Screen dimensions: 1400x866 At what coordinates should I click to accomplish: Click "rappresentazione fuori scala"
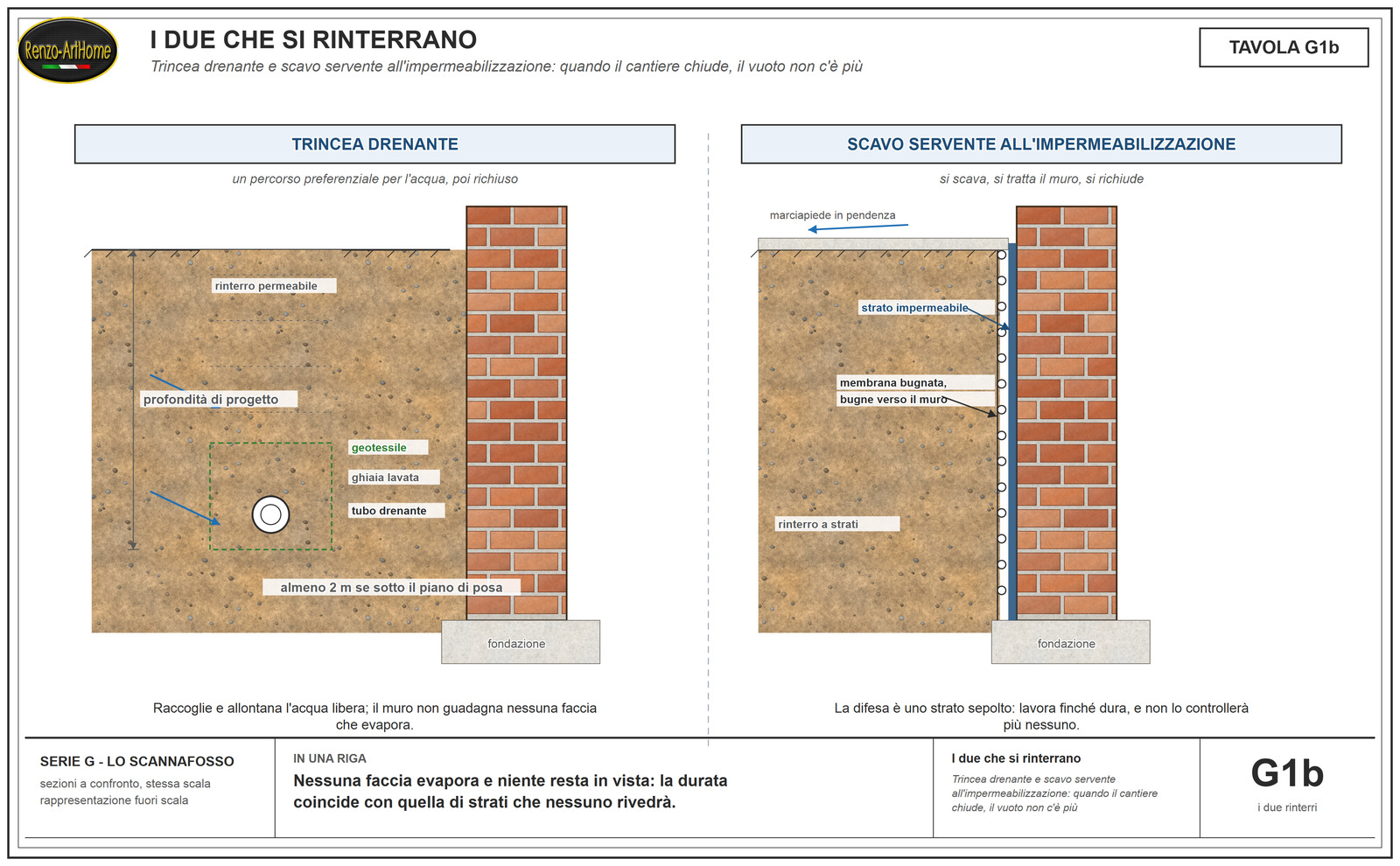pos(114,800)
